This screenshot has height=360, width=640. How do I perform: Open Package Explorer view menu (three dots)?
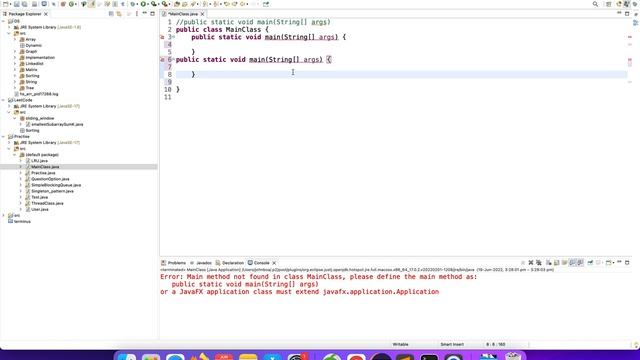point(137,14)
